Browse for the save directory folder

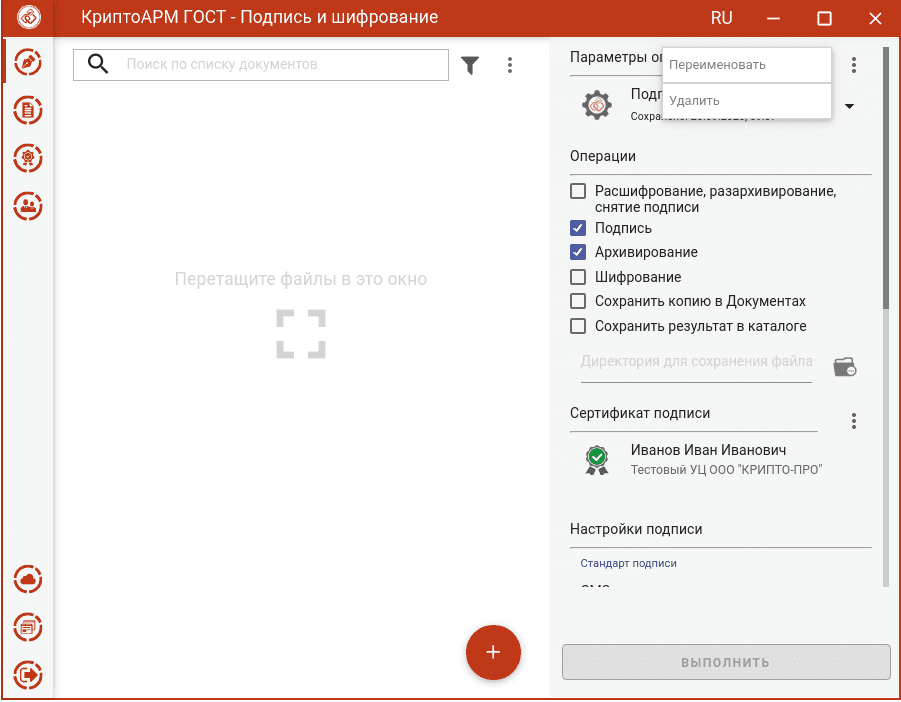(x=845, y=366)
